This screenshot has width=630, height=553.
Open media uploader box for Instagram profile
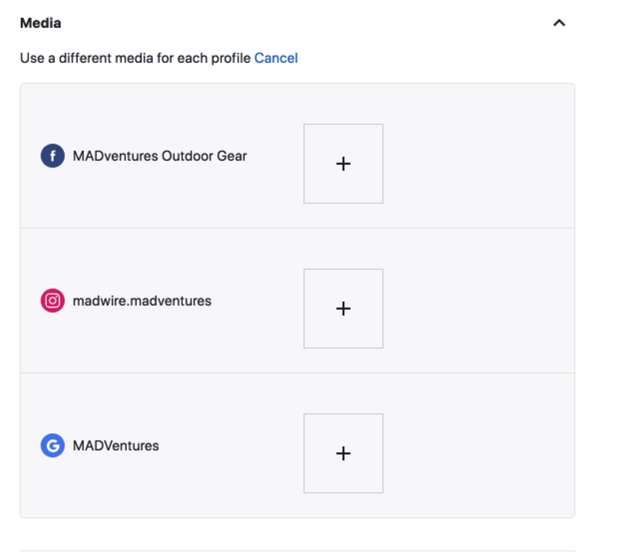pyautogui.click(x=343, y=309)
